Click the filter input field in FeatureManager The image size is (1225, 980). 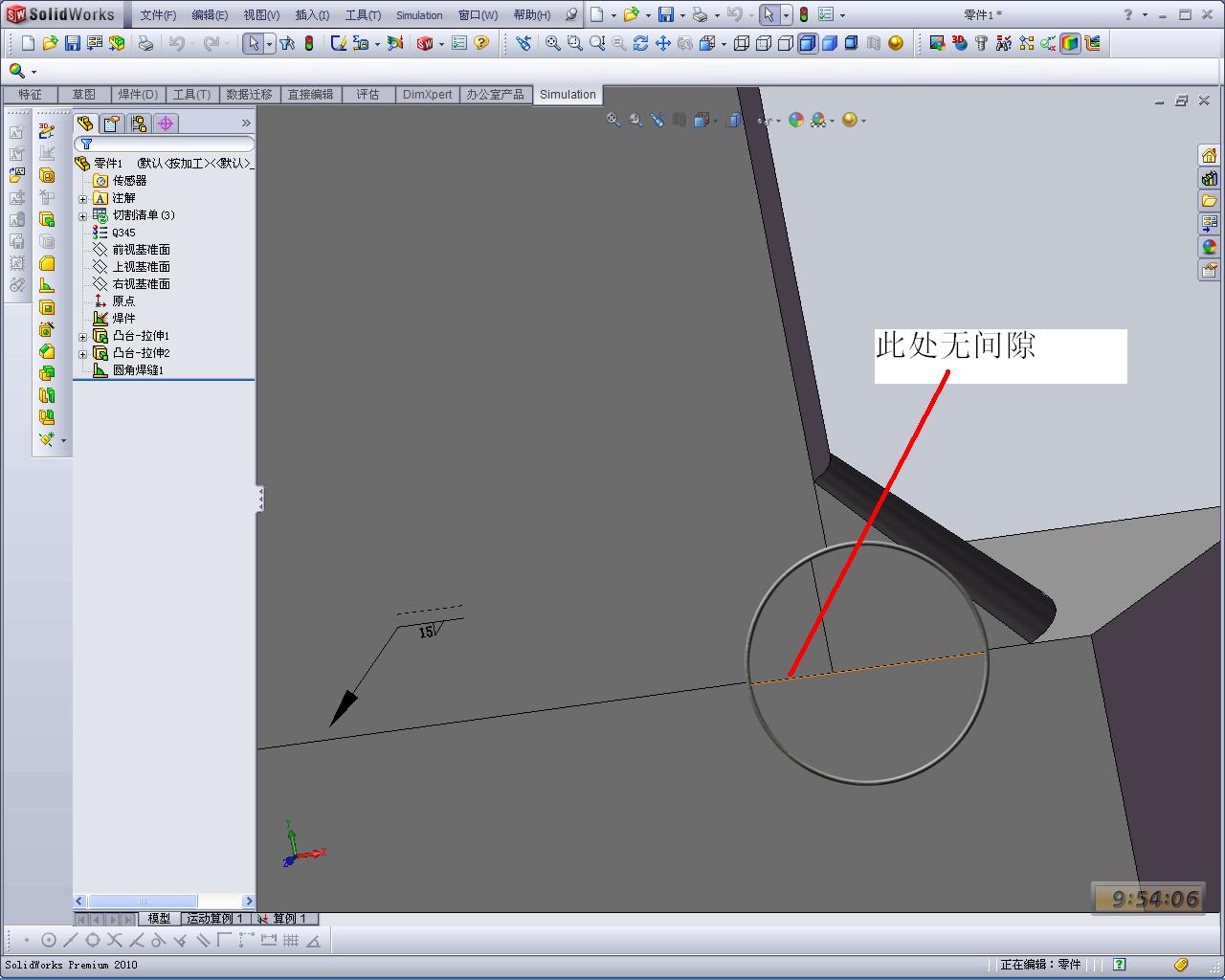click(x=165, y=144)
